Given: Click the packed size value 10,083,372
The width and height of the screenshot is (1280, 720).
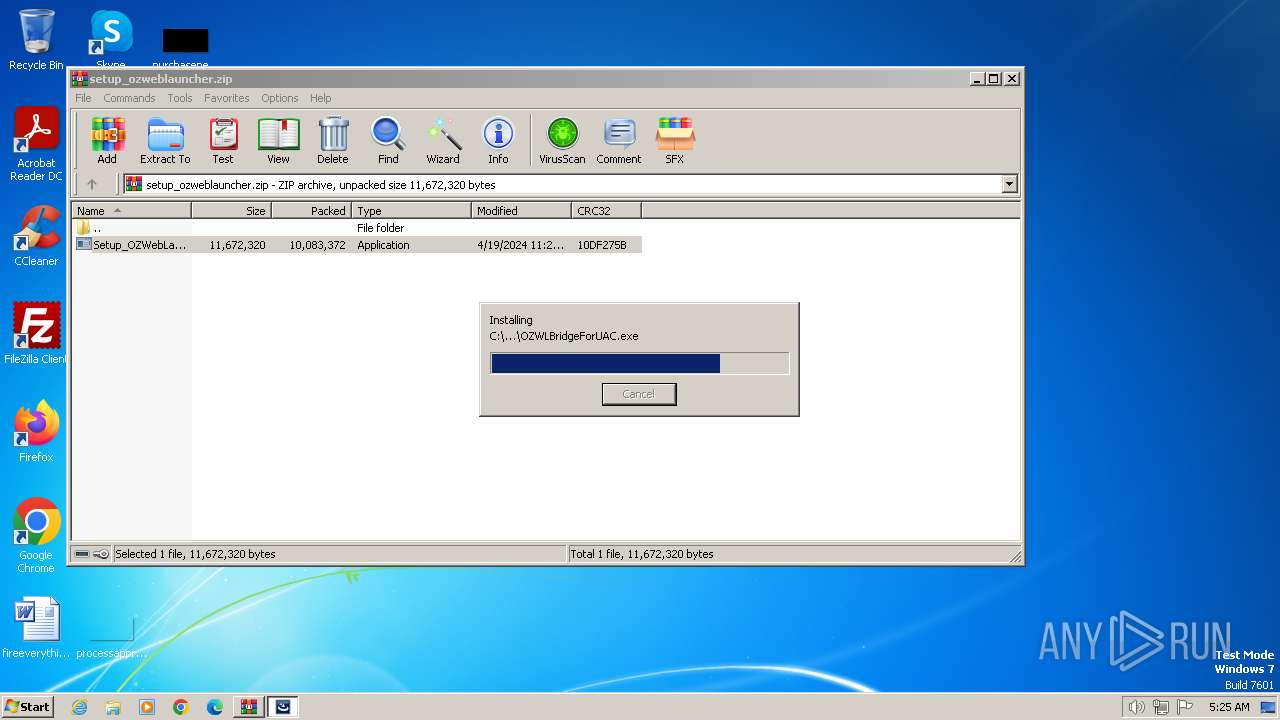Looking at the screenshot, I should [317, 245].
